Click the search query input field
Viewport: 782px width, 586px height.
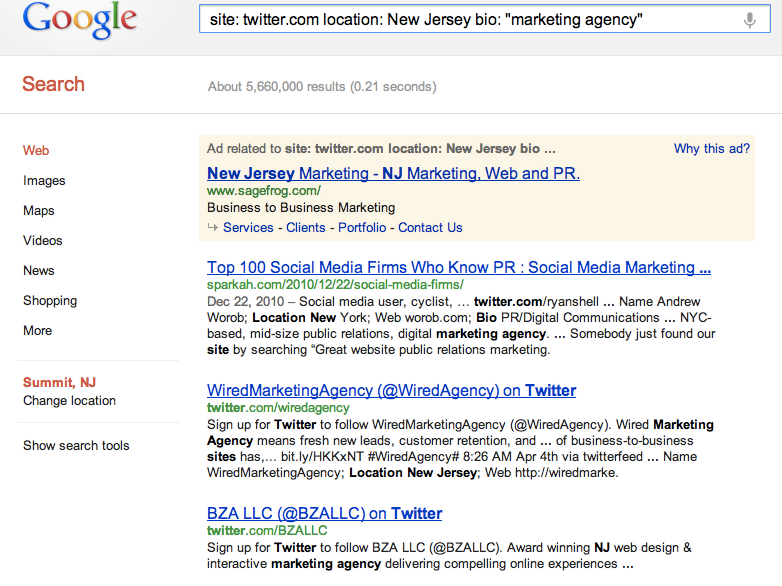tap(460, 20)
